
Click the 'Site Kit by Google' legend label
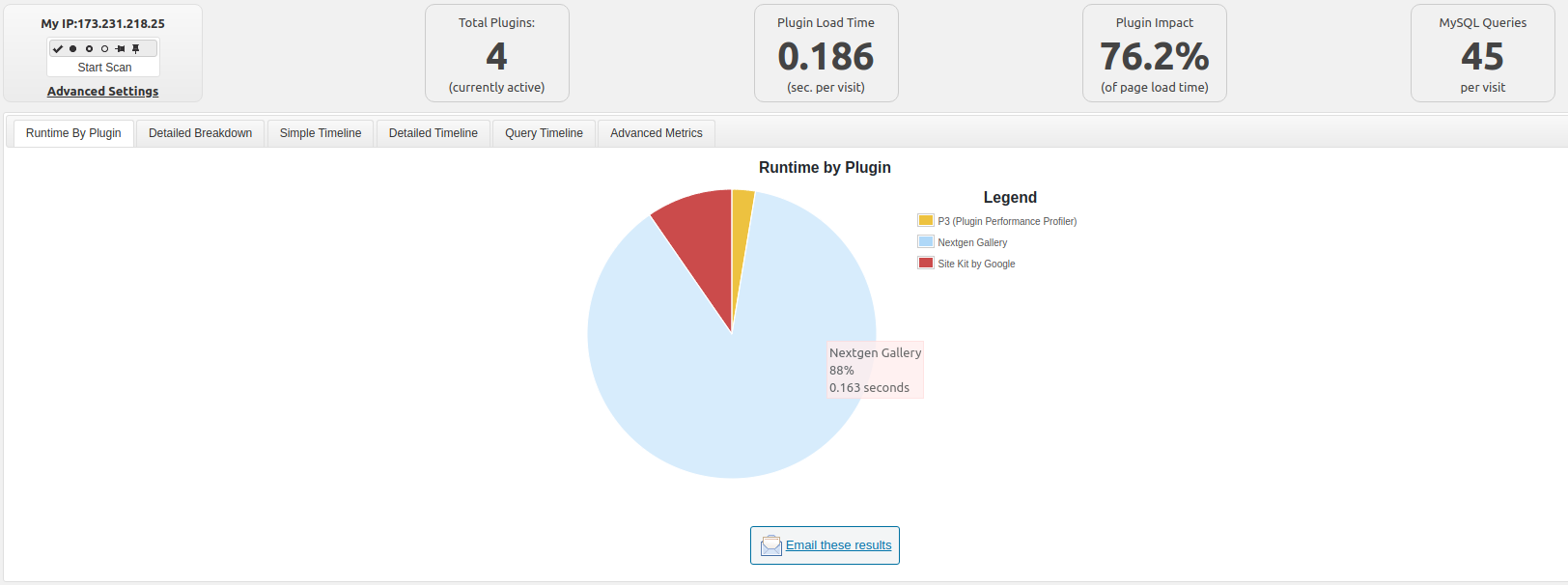(976, 264)
